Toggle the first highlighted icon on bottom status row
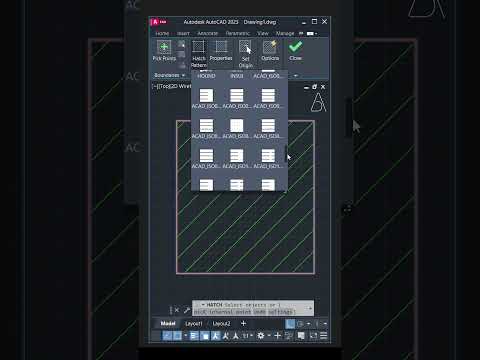The height and width of the screenshot is (360, 480). point(167,336)
